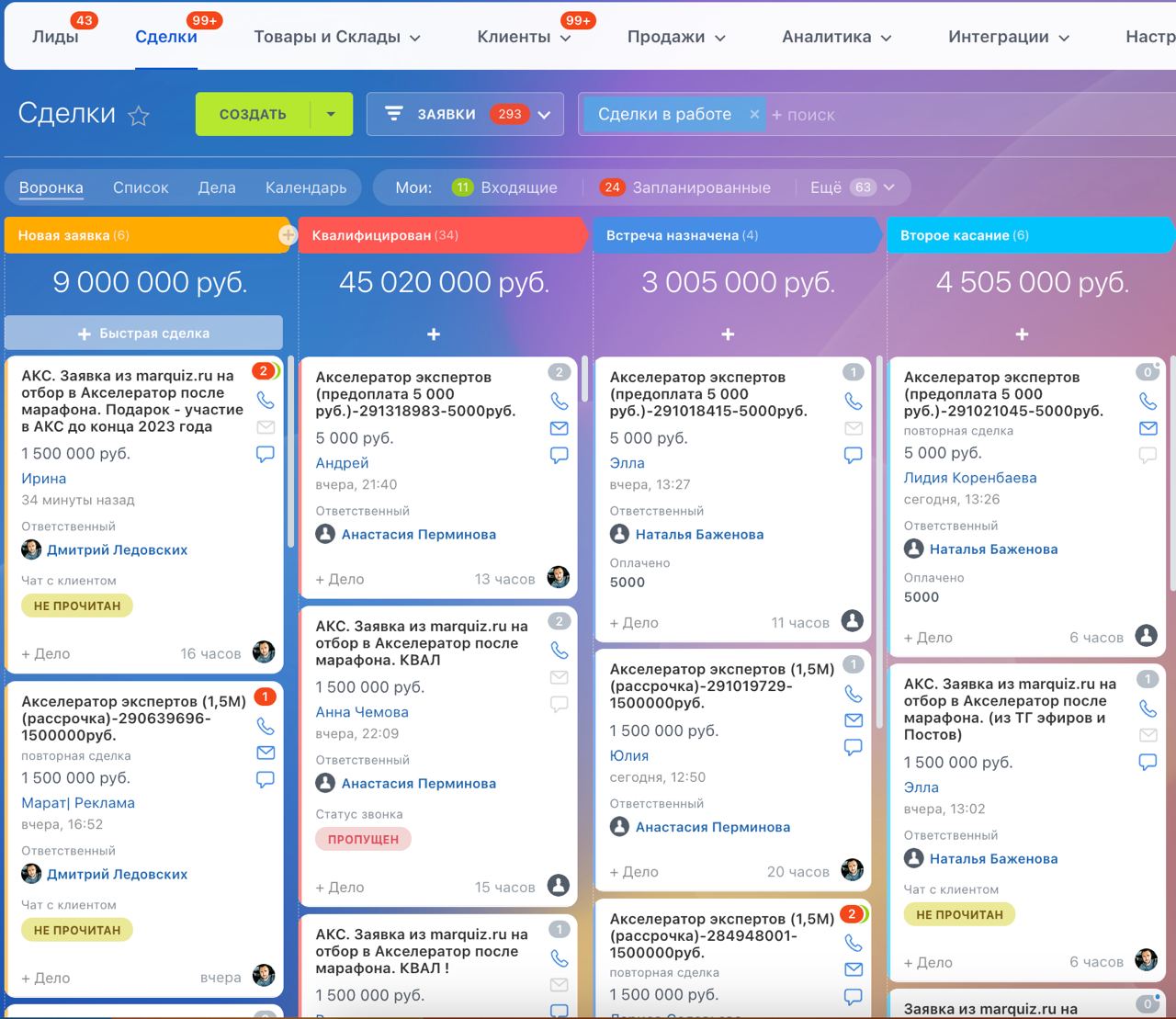The image size is (1176, 1019).
Task: Open chat icon on Элла 5 000 руб. card
Action: (854, 455)
